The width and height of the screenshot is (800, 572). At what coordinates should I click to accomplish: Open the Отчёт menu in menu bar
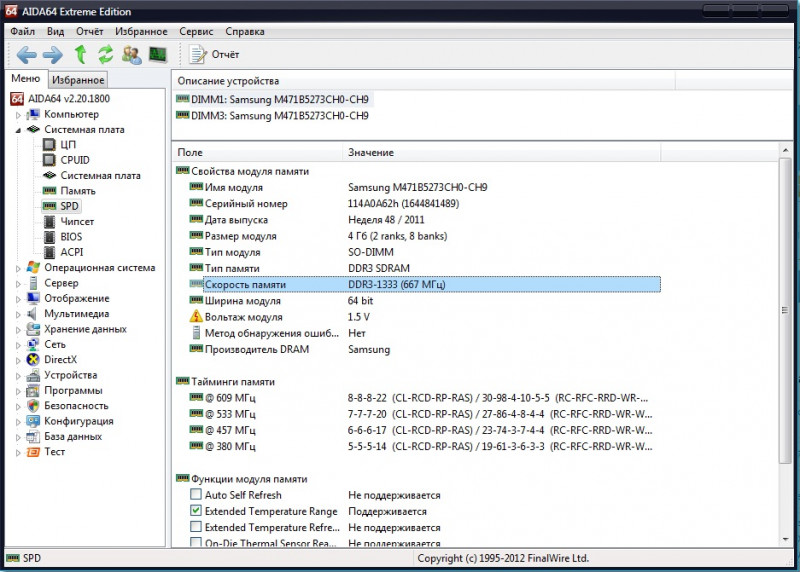(x=90, y=32)
